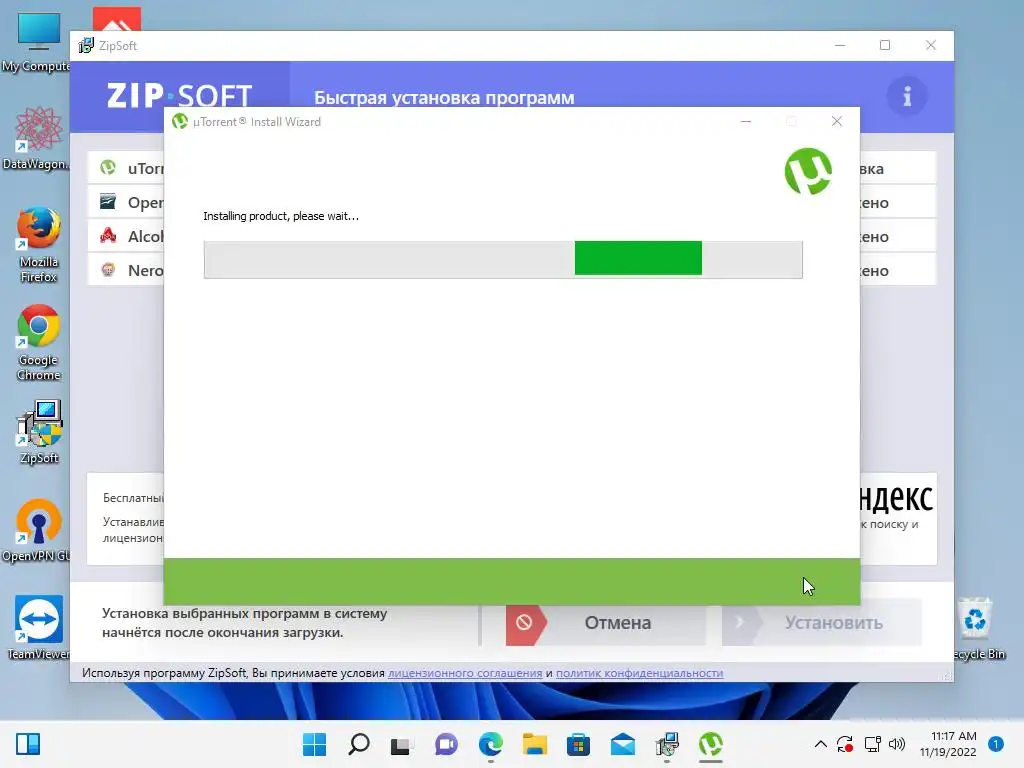The image size is (1024, 768).
Task: Open the ZipSoft desktop shortcut
Action: pos(39,432)
